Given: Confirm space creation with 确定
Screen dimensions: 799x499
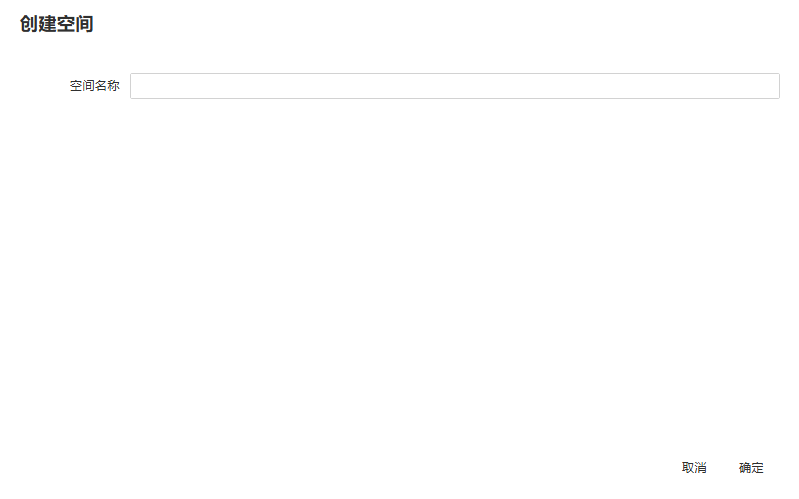Looking at the screenshot, I should click(751, 467).
